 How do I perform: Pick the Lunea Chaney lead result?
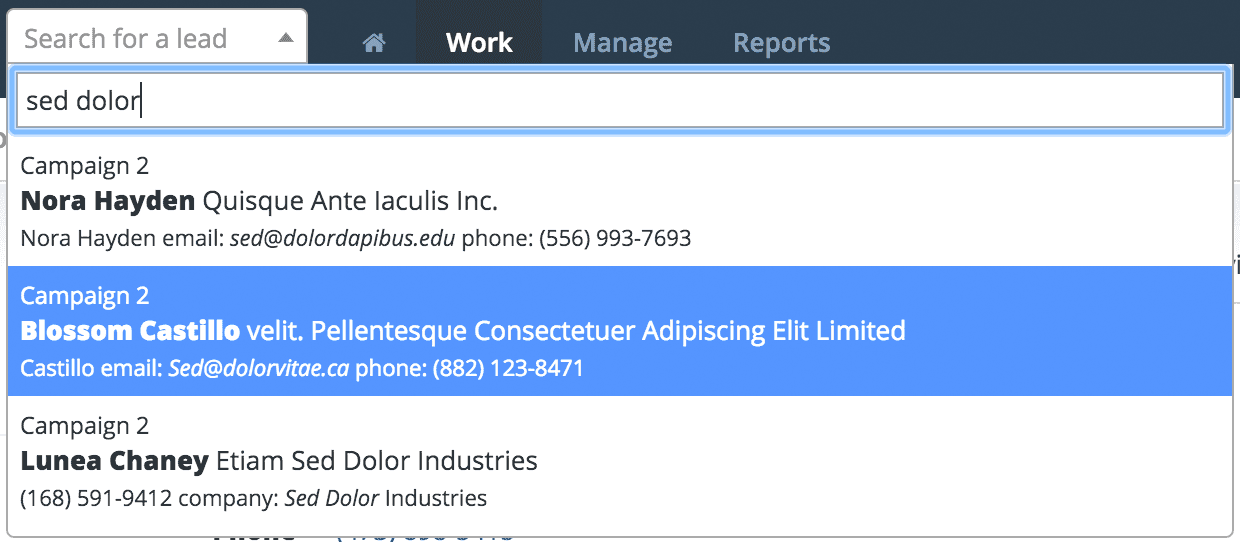[620, 461]
